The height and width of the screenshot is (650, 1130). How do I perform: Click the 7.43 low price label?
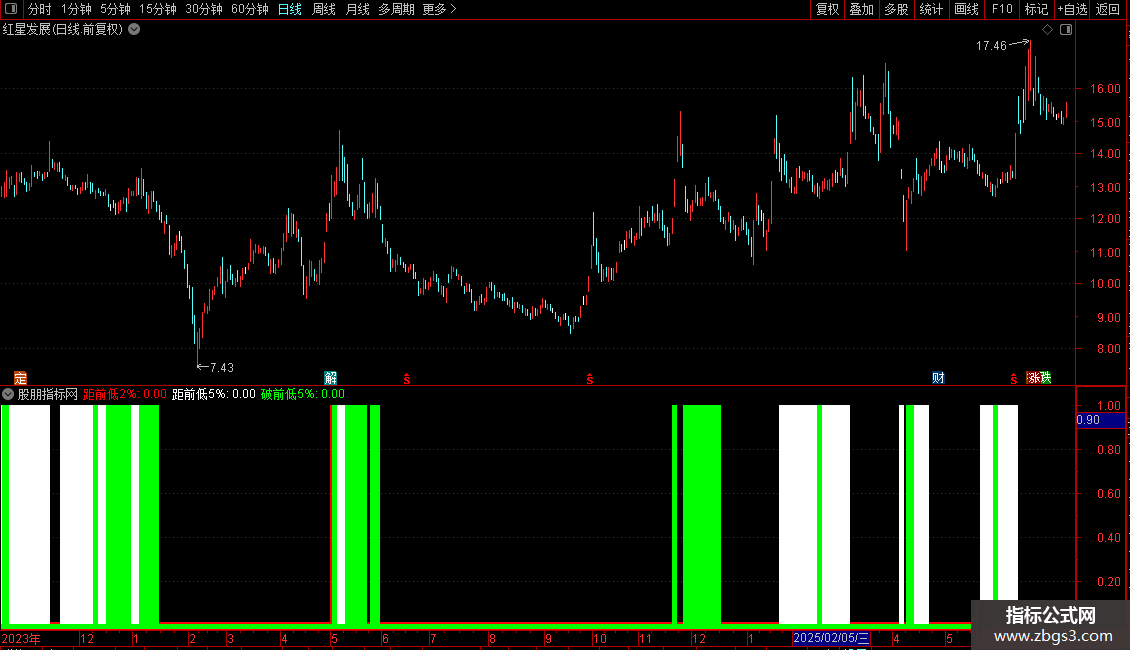tap(221, 368)
